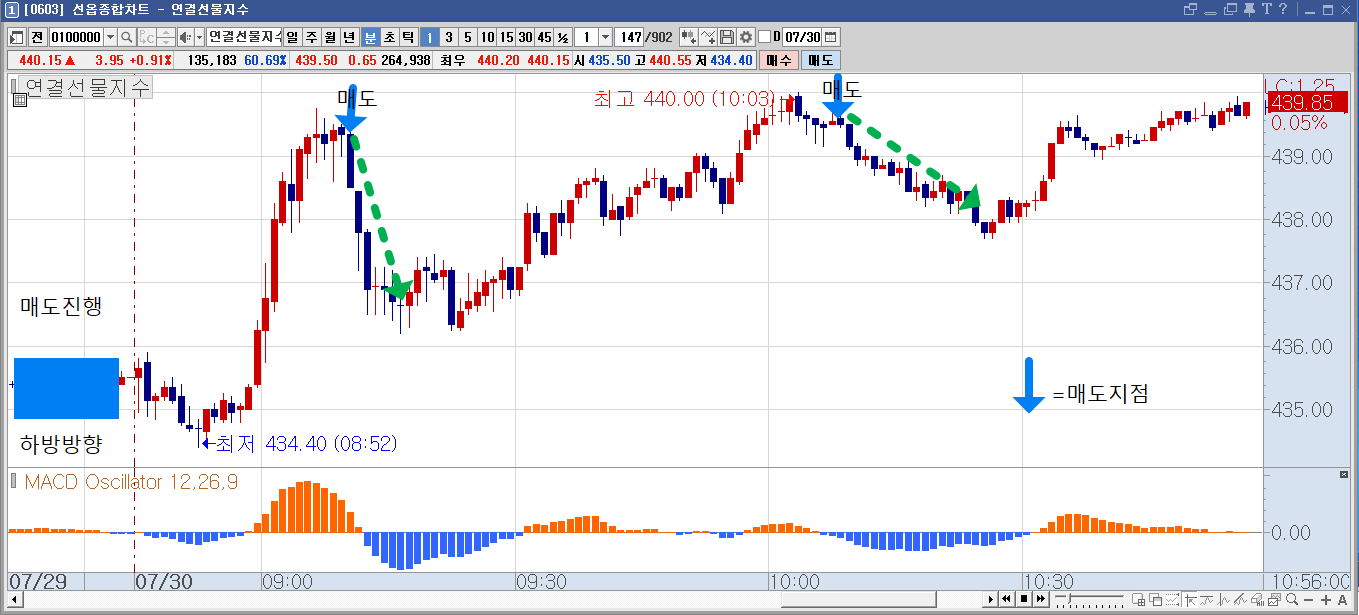This screenshot has width=1359, height=615.
Task: Select the 분 (minute) period toggle
Action: pyautogui.click(x=370, y=37)
